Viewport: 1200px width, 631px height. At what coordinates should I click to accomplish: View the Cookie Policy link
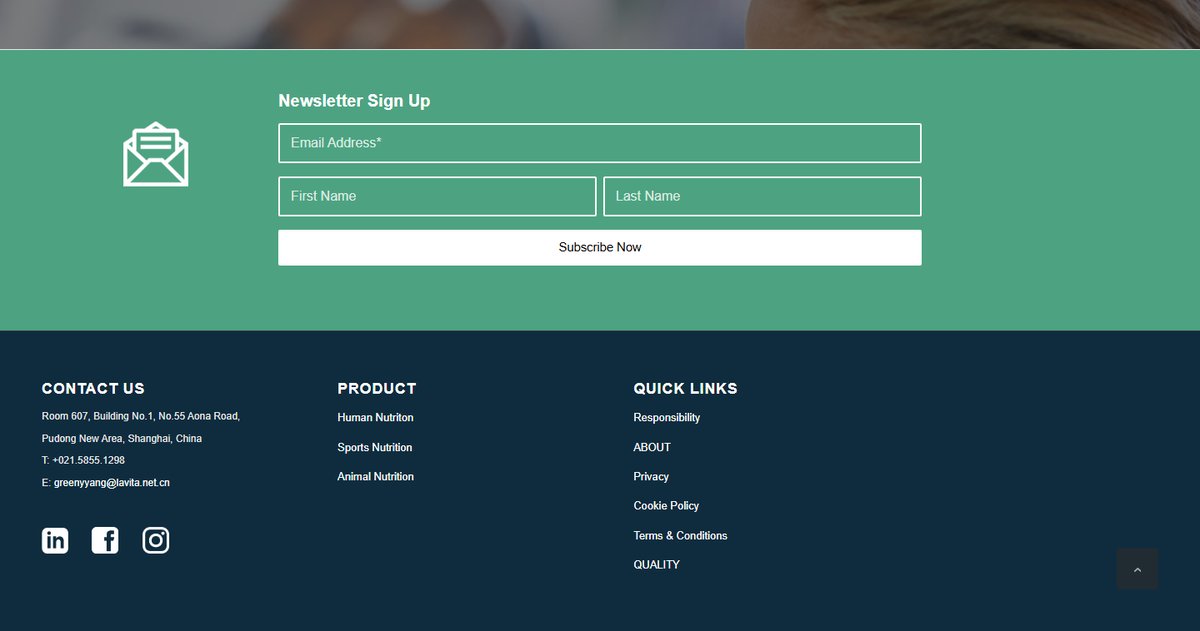[x=666, y=506]
